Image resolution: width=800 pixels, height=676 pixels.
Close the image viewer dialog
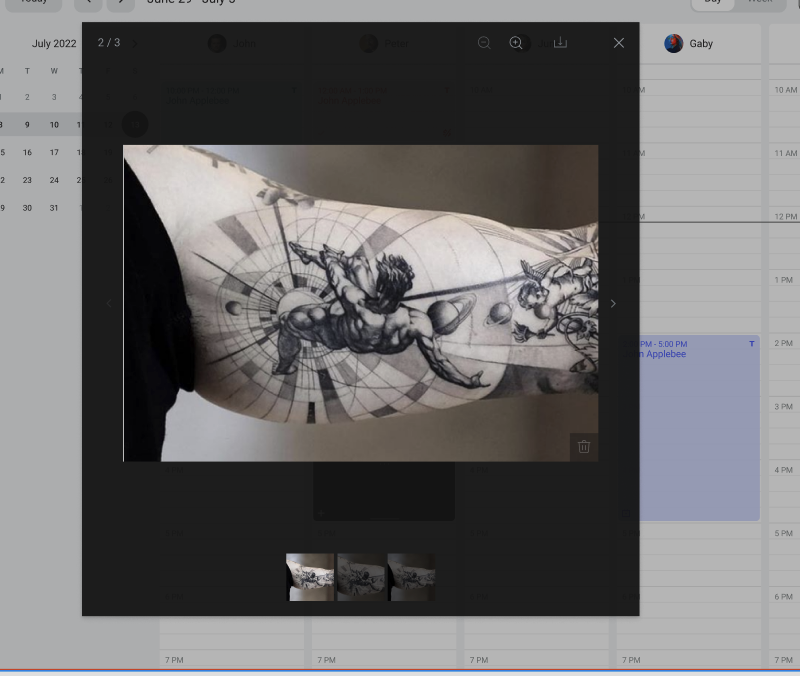pos(619,43)
